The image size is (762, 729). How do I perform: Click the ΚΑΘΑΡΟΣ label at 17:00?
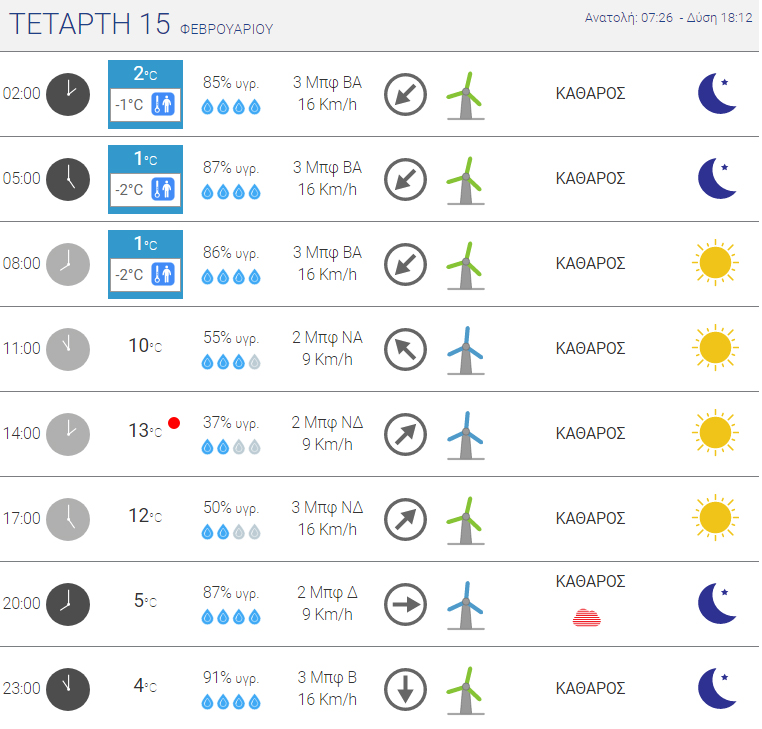590,519
